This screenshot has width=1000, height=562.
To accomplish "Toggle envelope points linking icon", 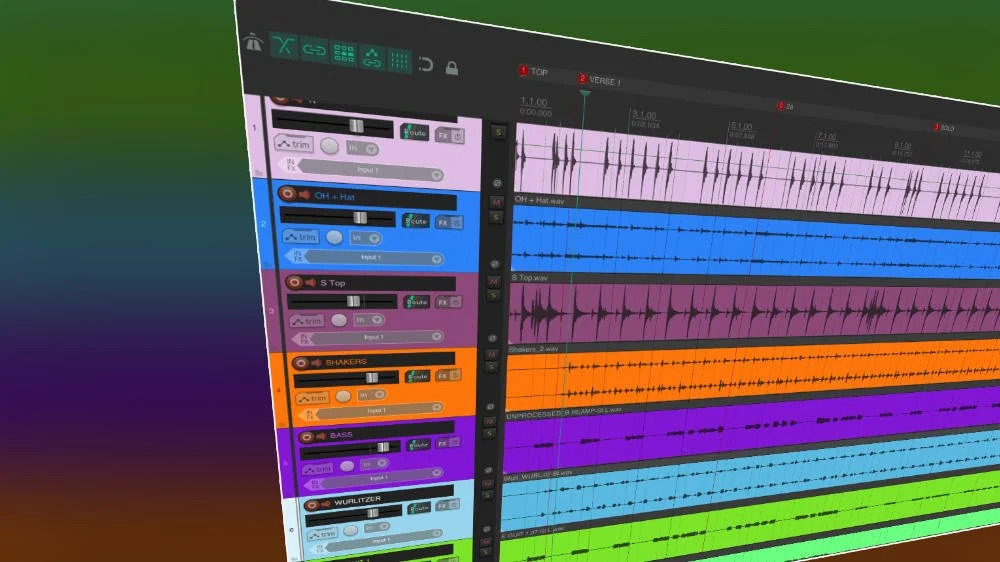I will [372, 58].
